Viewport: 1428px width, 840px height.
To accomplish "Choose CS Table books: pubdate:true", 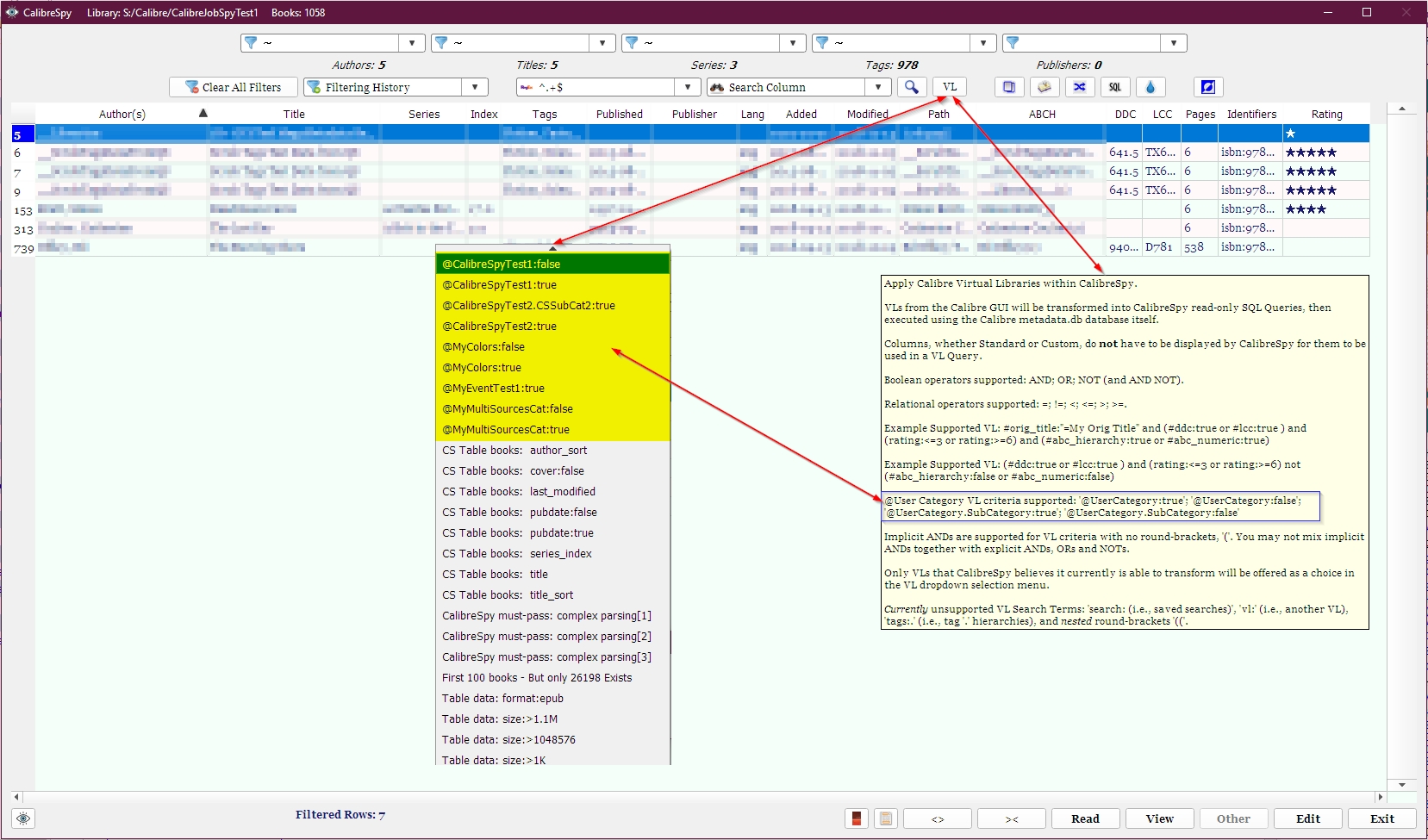I will [x=553, y=533].
